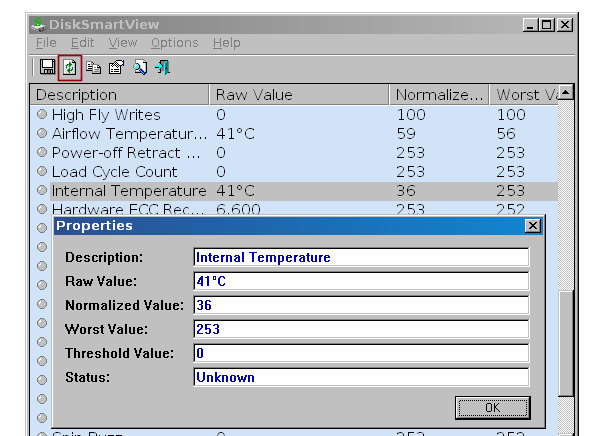
Task: Sort by the Worst Value column header
Action: [x=524, y=95]
